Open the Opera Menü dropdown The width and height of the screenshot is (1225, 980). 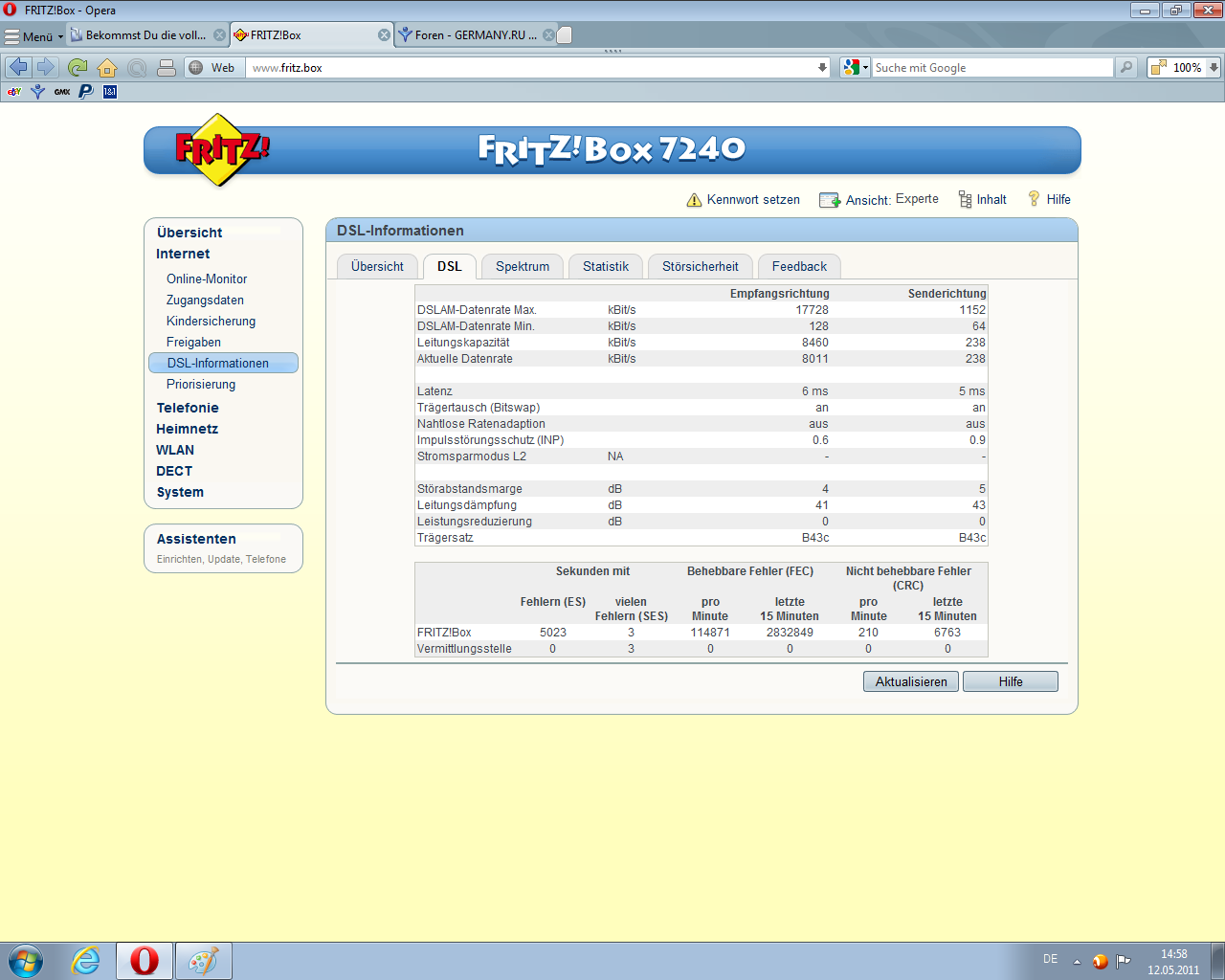pyautogui.click(x=33, y=35)
